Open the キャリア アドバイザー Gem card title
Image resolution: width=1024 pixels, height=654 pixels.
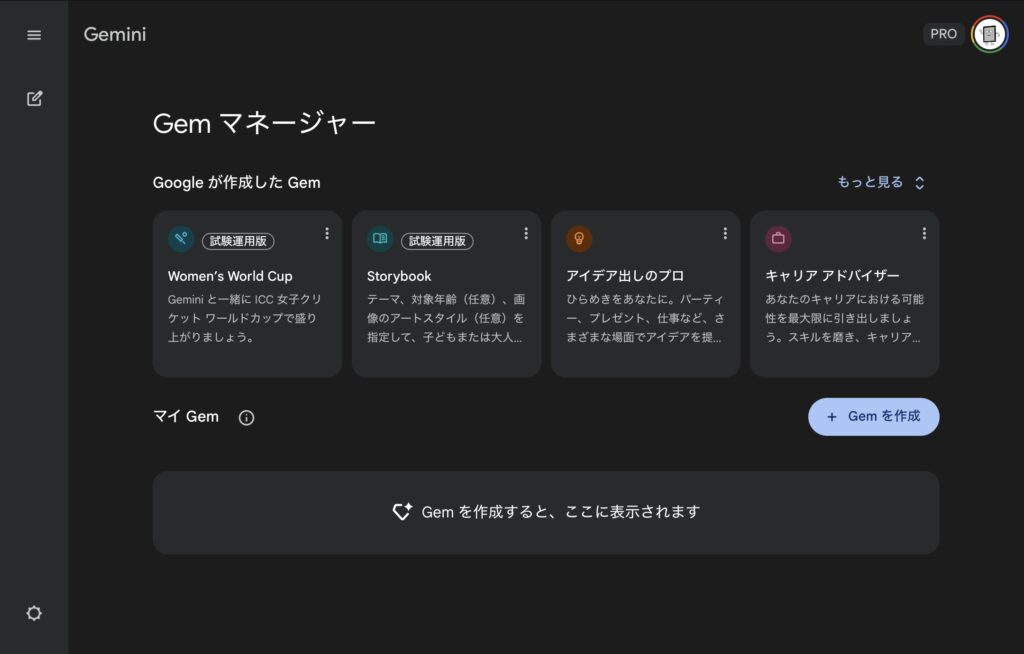(x=832, y=276)
